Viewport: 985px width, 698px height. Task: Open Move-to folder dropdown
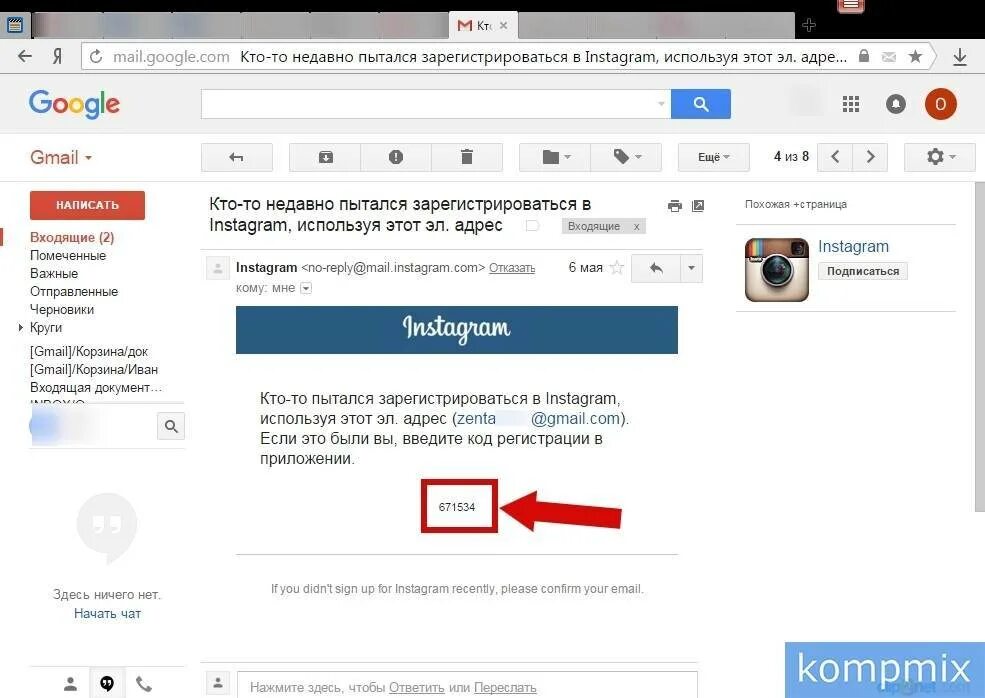pos(555,157)
